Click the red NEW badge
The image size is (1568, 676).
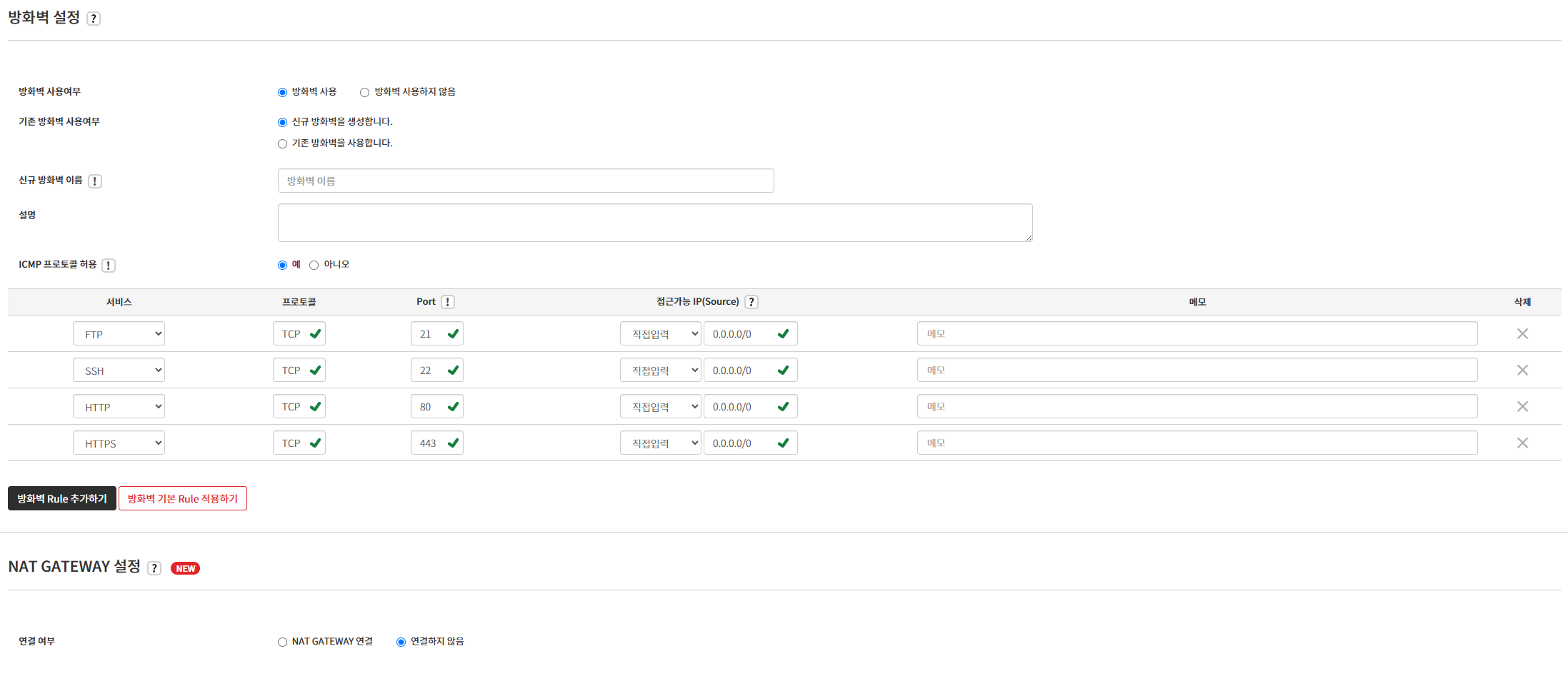[185, 568]
